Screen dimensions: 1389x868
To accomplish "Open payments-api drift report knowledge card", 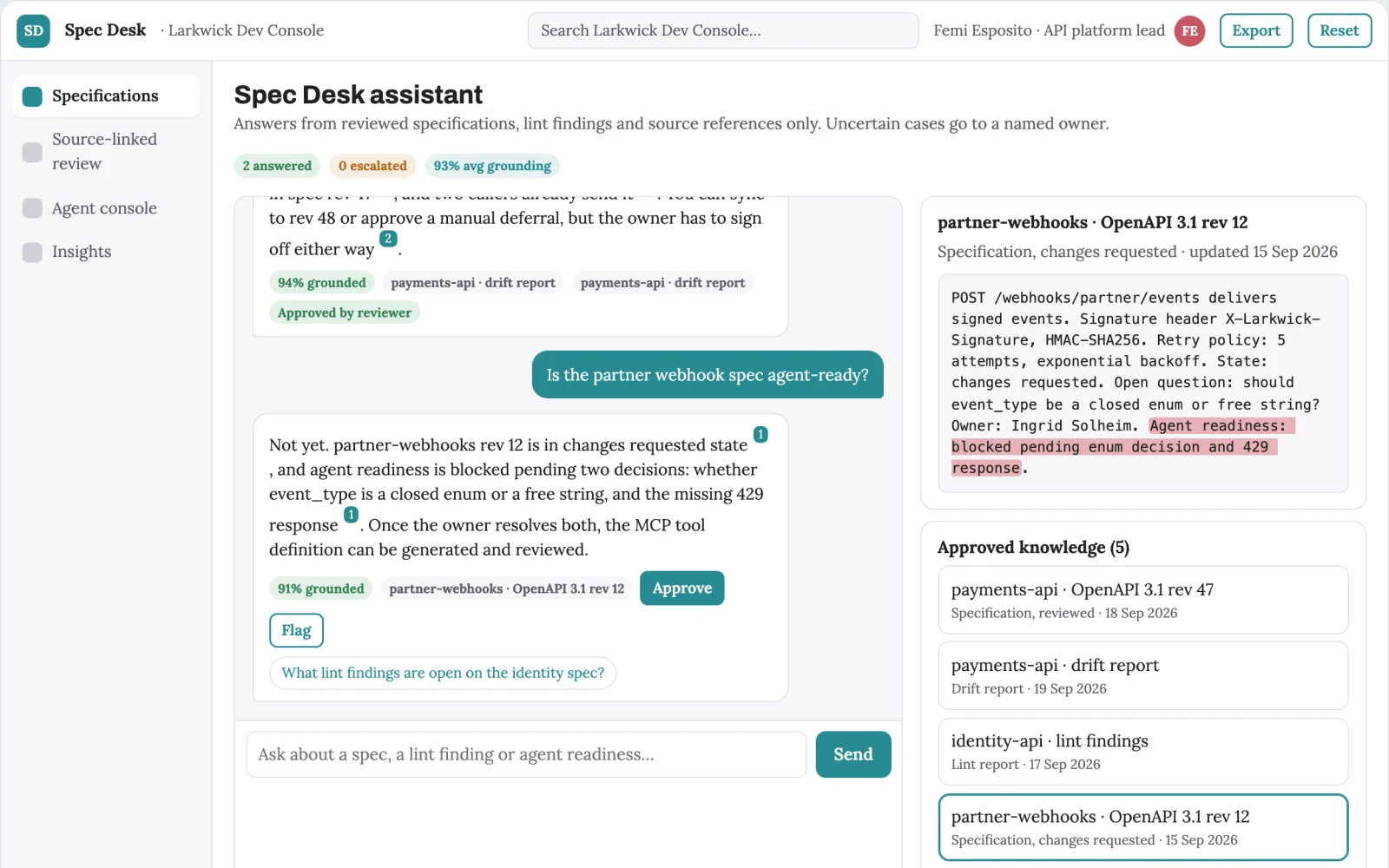I will 1143,675.
